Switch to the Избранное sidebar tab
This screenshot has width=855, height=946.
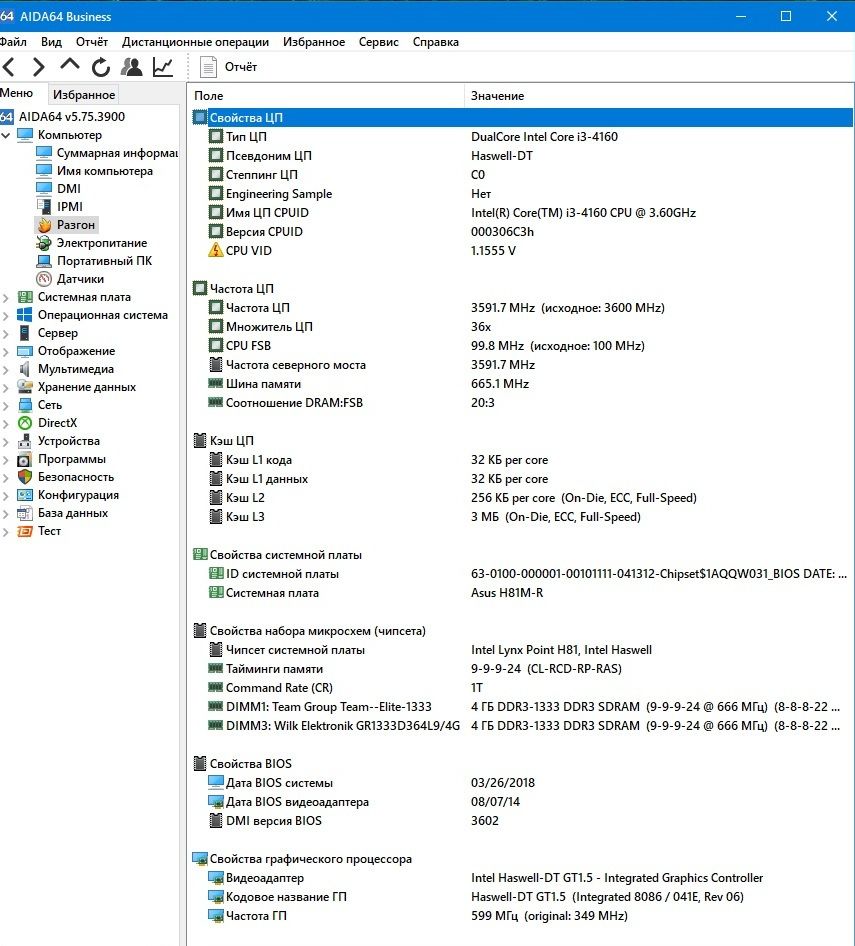[x=84, y=95]
